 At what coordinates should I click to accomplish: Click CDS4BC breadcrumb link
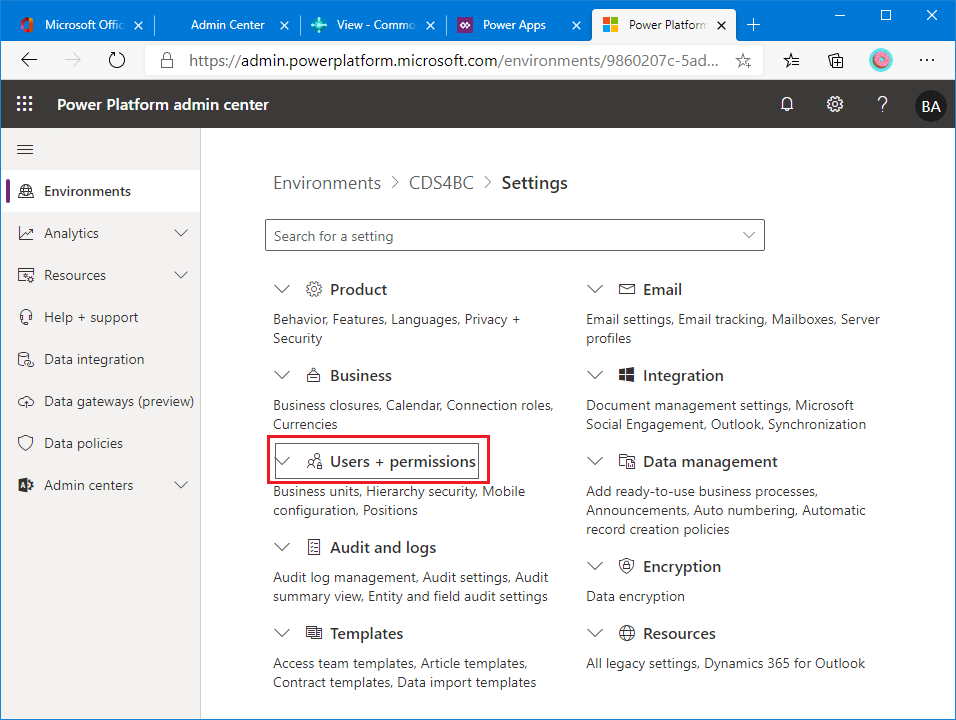click(x=441, y=183)
